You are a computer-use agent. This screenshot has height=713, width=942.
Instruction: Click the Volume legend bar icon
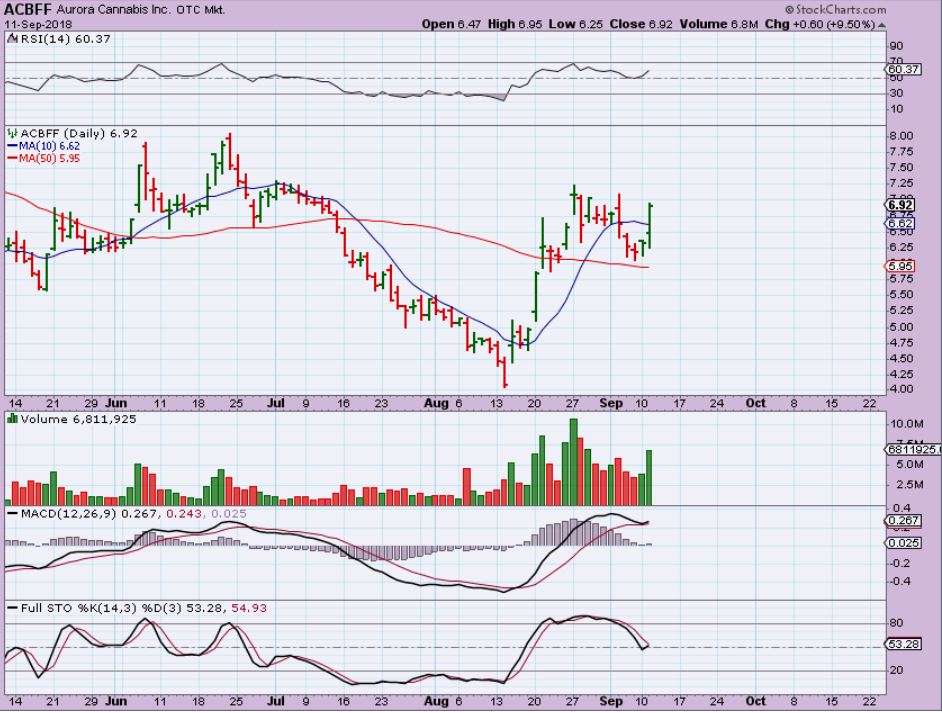10,420
